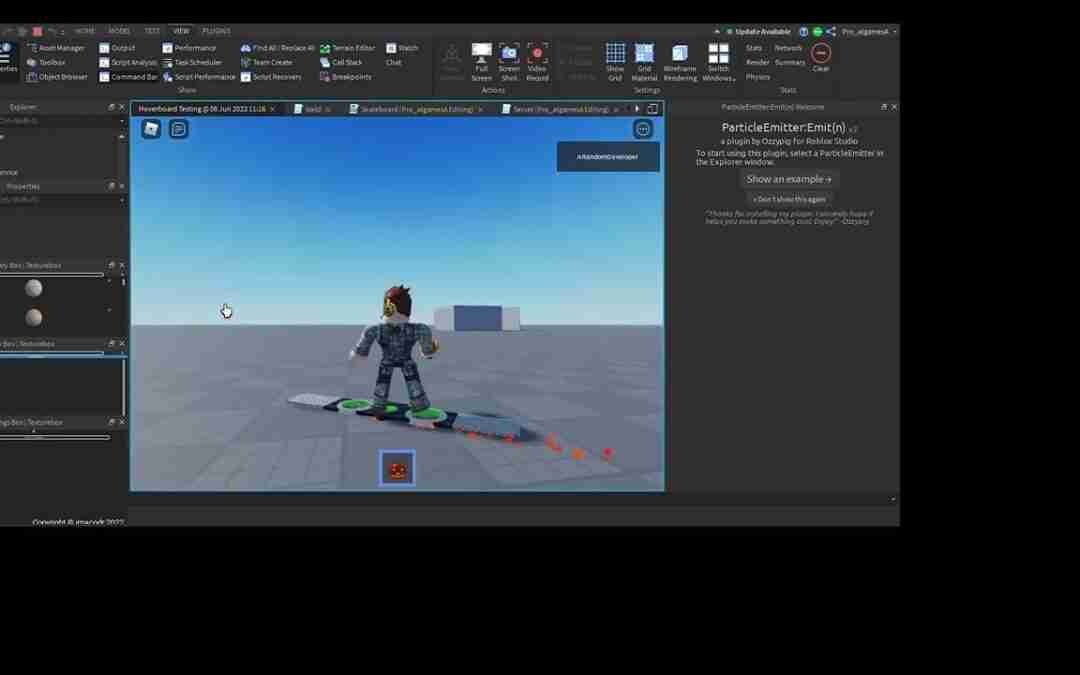Open Team Create panel
Image resolution: width=1080 pixels, height=675 pixels.
267,63
